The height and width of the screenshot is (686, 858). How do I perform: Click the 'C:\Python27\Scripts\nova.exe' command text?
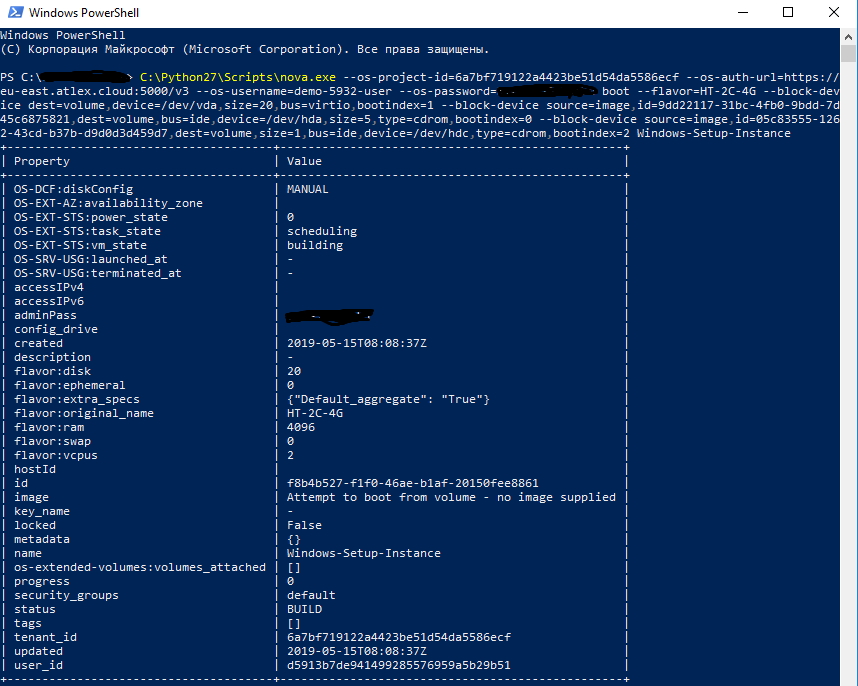click(238, 77)
